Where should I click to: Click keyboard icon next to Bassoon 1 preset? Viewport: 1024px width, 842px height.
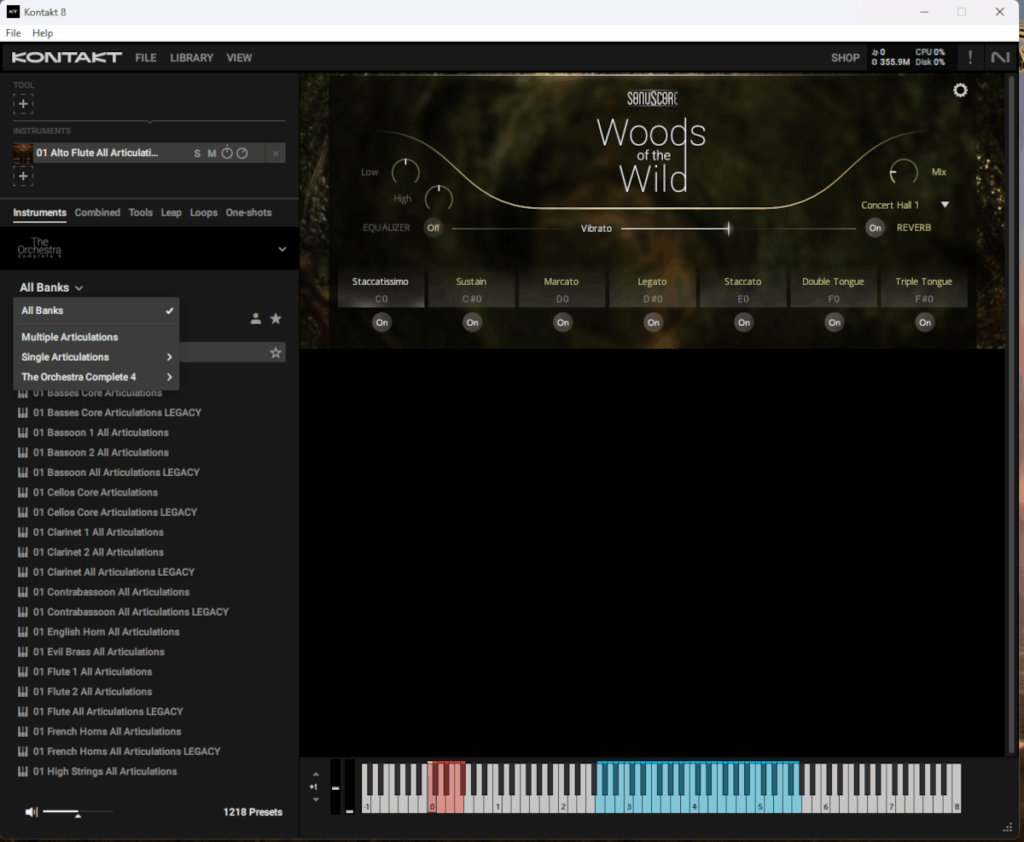23,432
